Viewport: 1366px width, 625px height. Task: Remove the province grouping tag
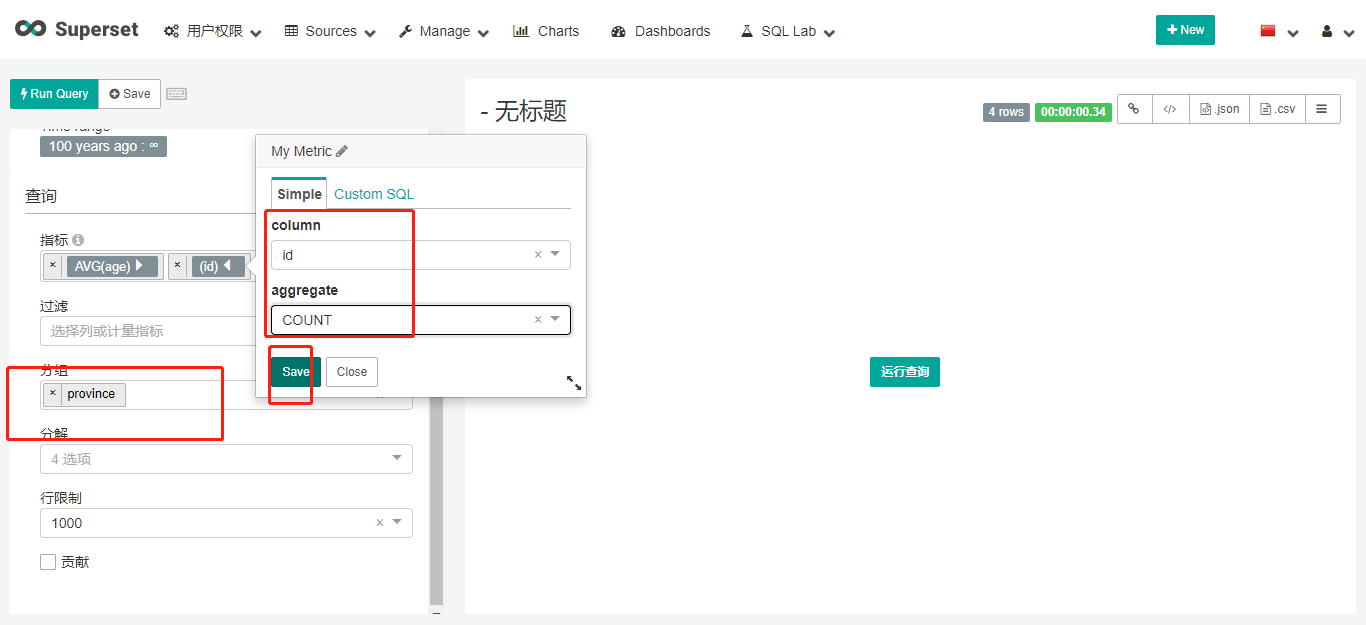tap(52, 394)
